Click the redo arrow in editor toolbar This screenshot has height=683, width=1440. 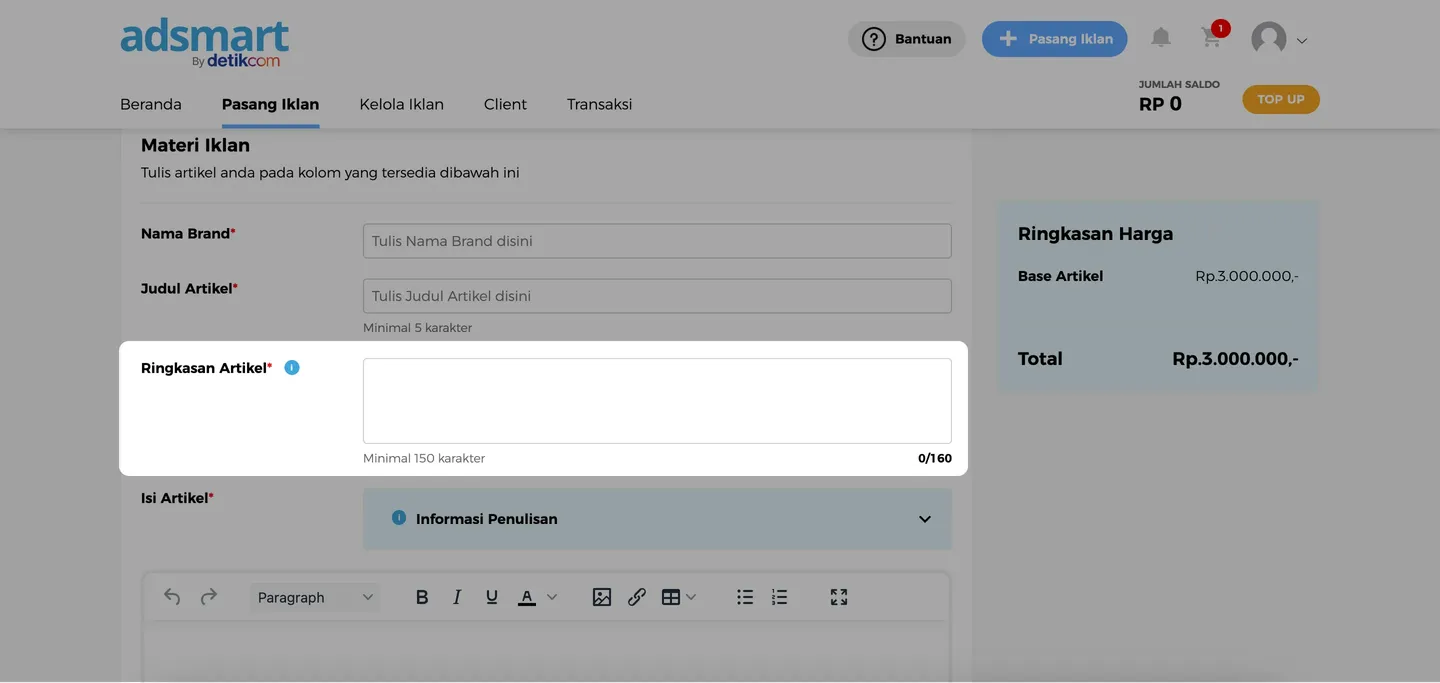[x=208, y=597]
